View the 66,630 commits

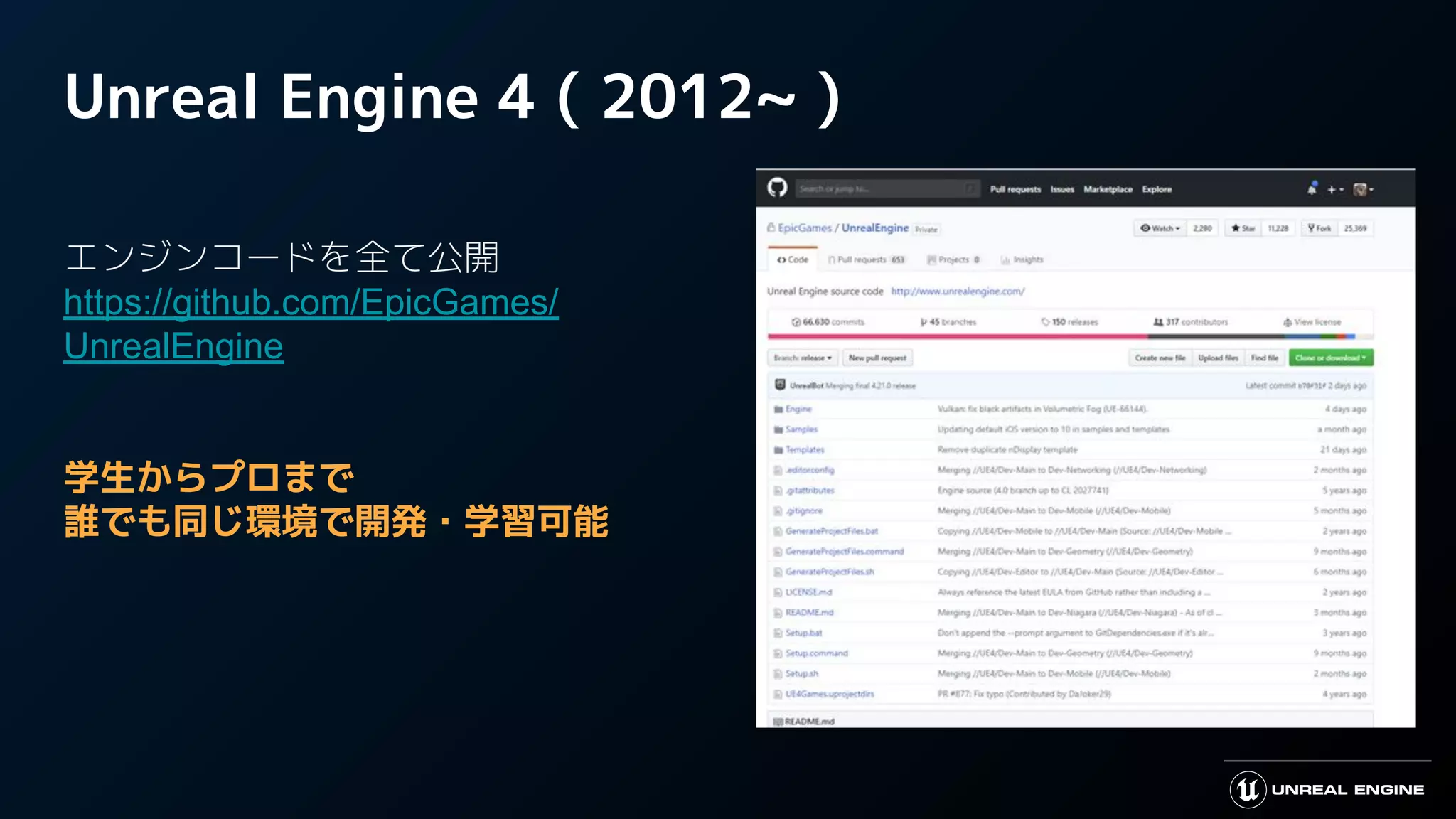[828, 322]
